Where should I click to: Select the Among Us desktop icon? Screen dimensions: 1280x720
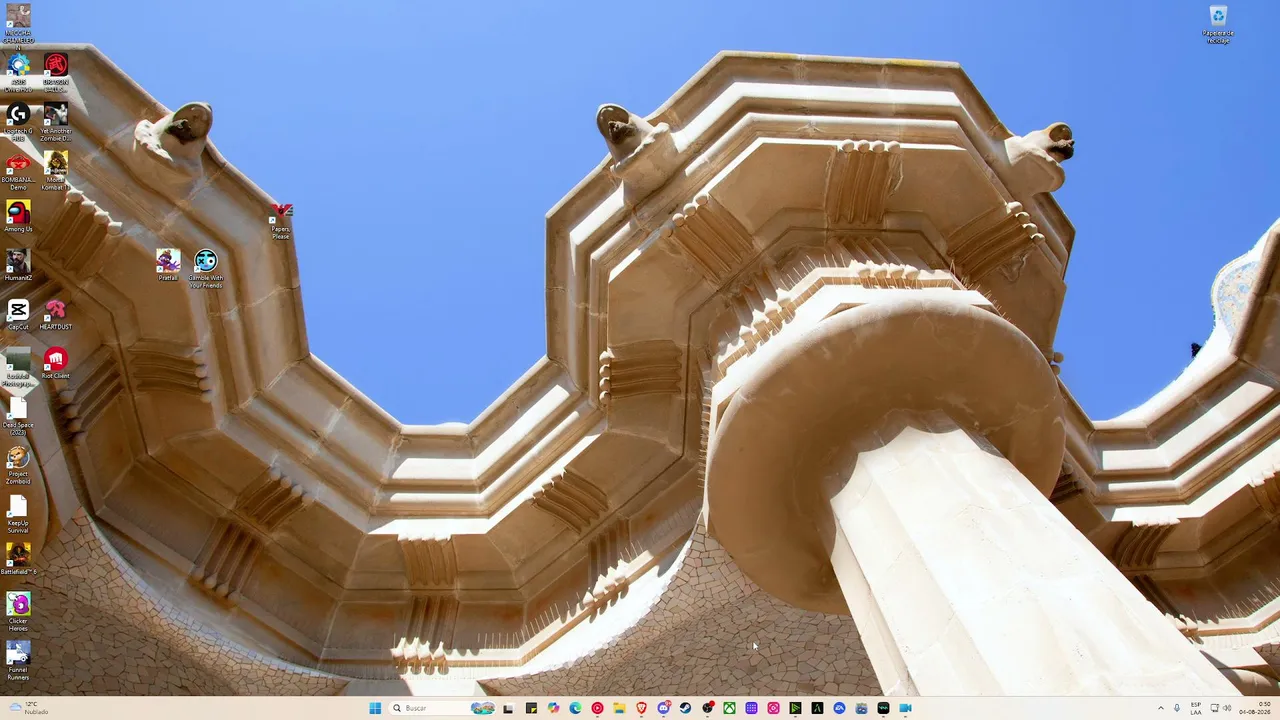tap(18, 217)
